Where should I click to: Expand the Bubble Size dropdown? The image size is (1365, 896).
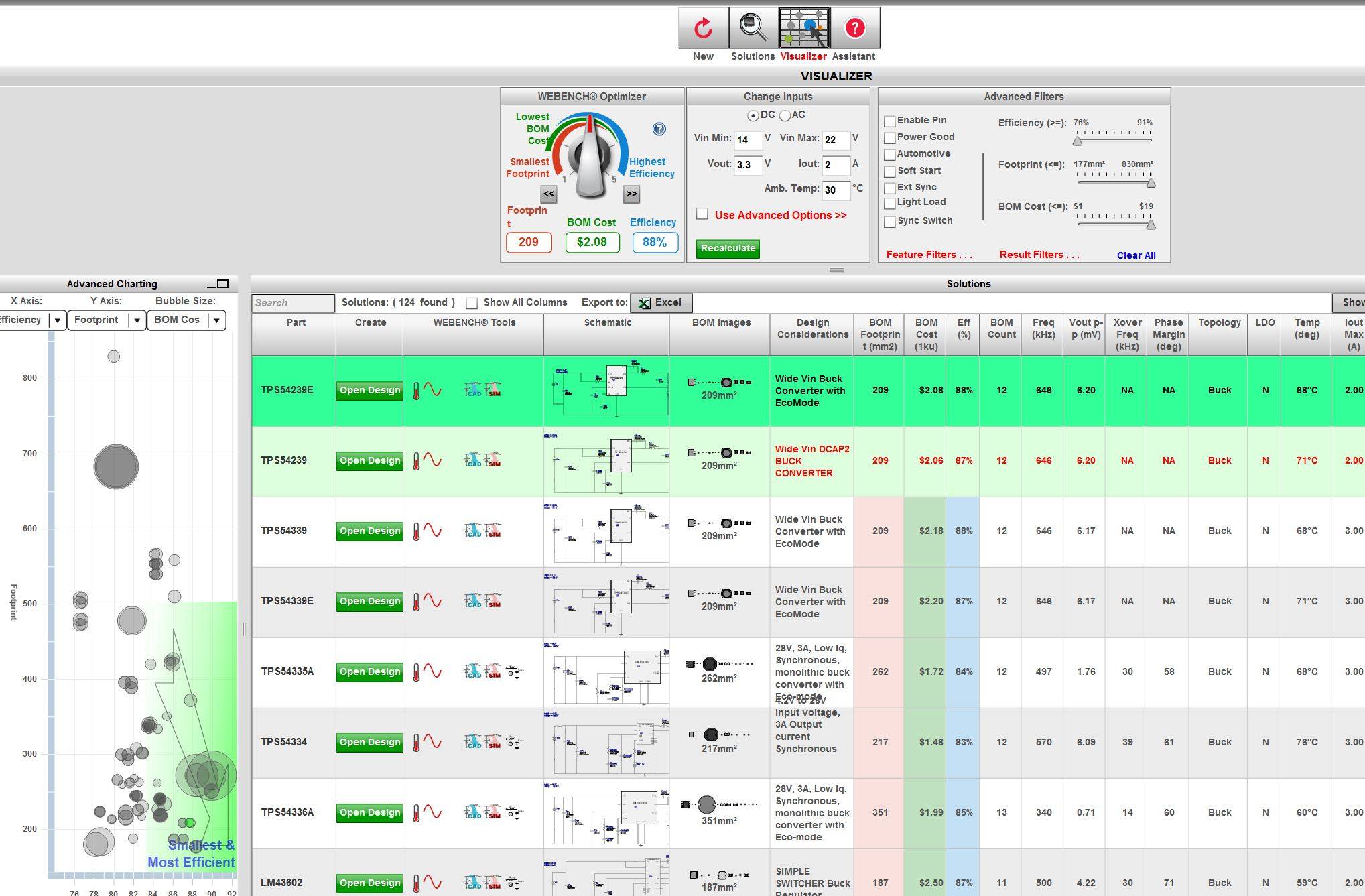[216, 320]
